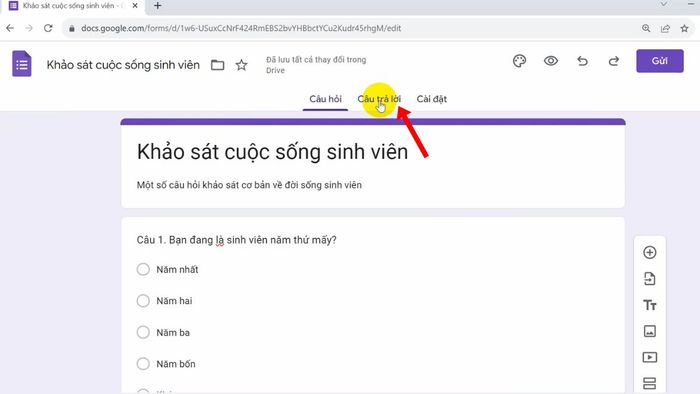Open the Câu trả lời tab
The height and width of the screenshot is (394, 700).
click(379, 99)
